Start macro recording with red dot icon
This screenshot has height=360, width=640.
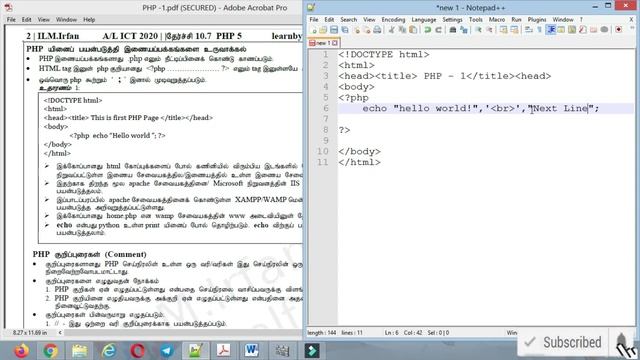click(x=619, y=30)
